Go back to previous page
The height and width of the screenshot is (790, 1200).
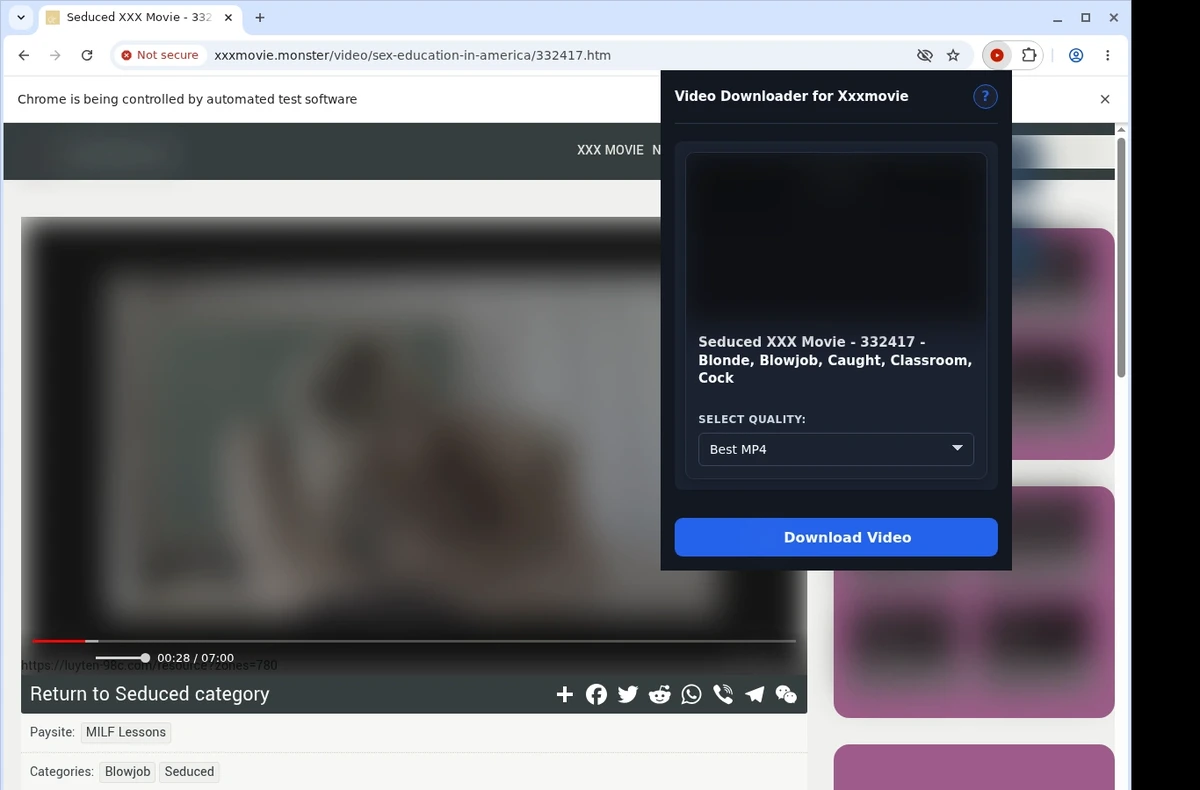point(24,55)
